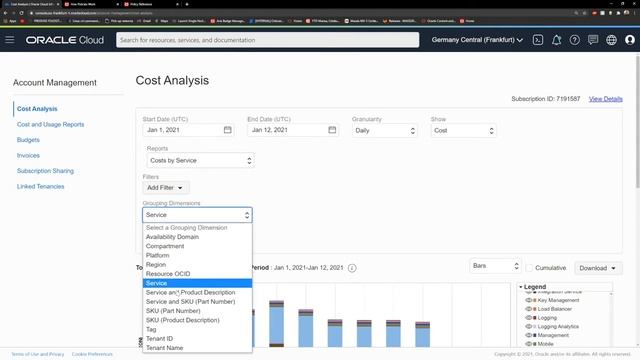The height and width of the screenshot is (360, 640).
Task: Choose Availability Domain grouping option
Action: [197, 237]
